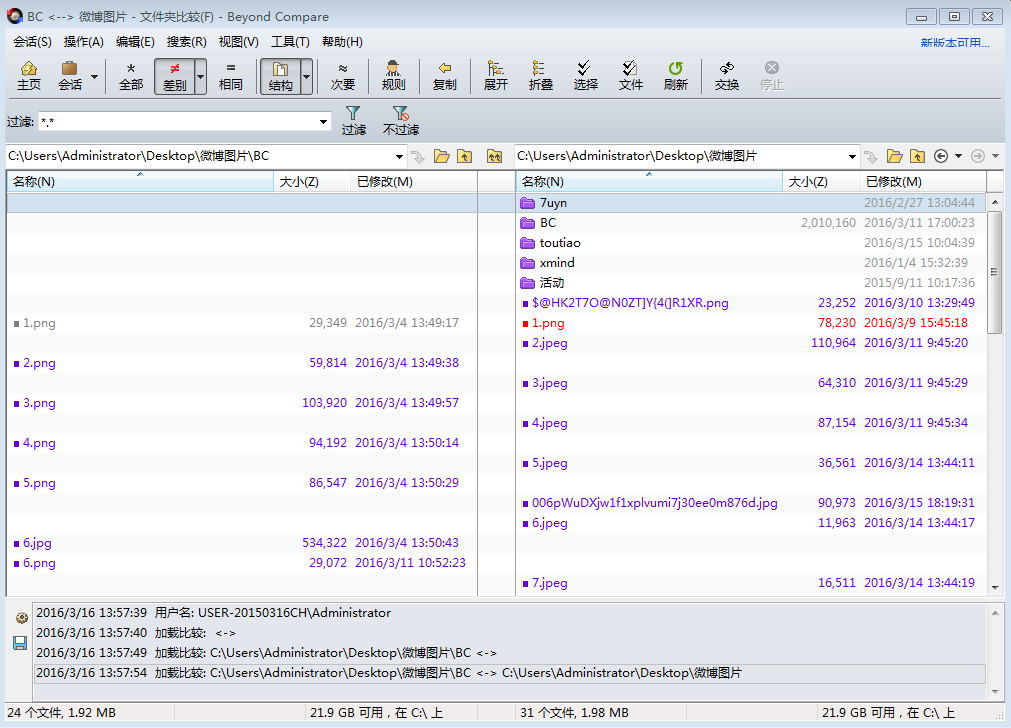Click the 复制 (Copy) toolbar icon
The width and height of the screenshot is (1011, 728).
(x=444, y=76)
